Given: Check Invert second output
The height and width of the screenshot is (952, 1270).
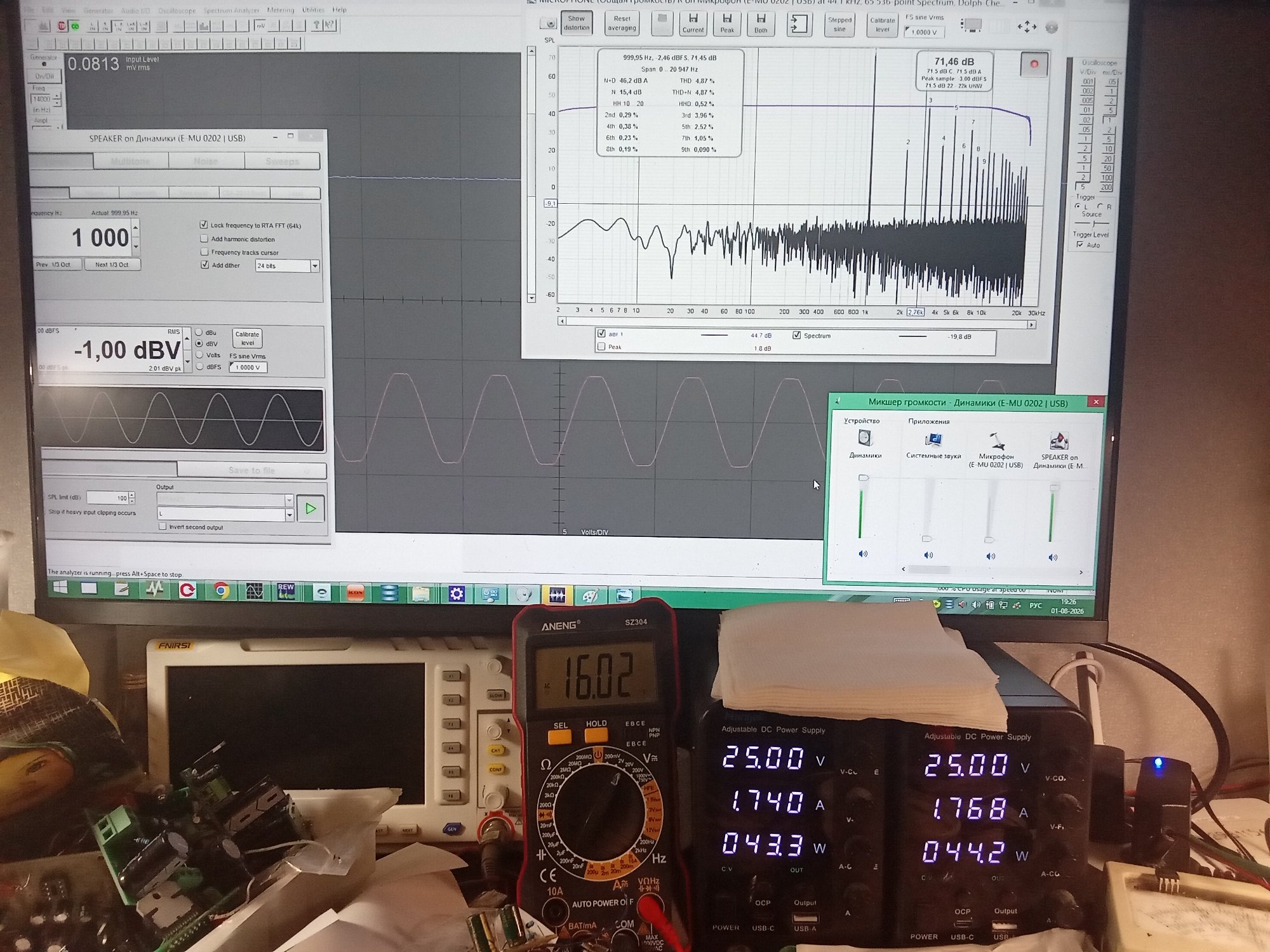Looking at the screenshot, I should pos(163,526).
